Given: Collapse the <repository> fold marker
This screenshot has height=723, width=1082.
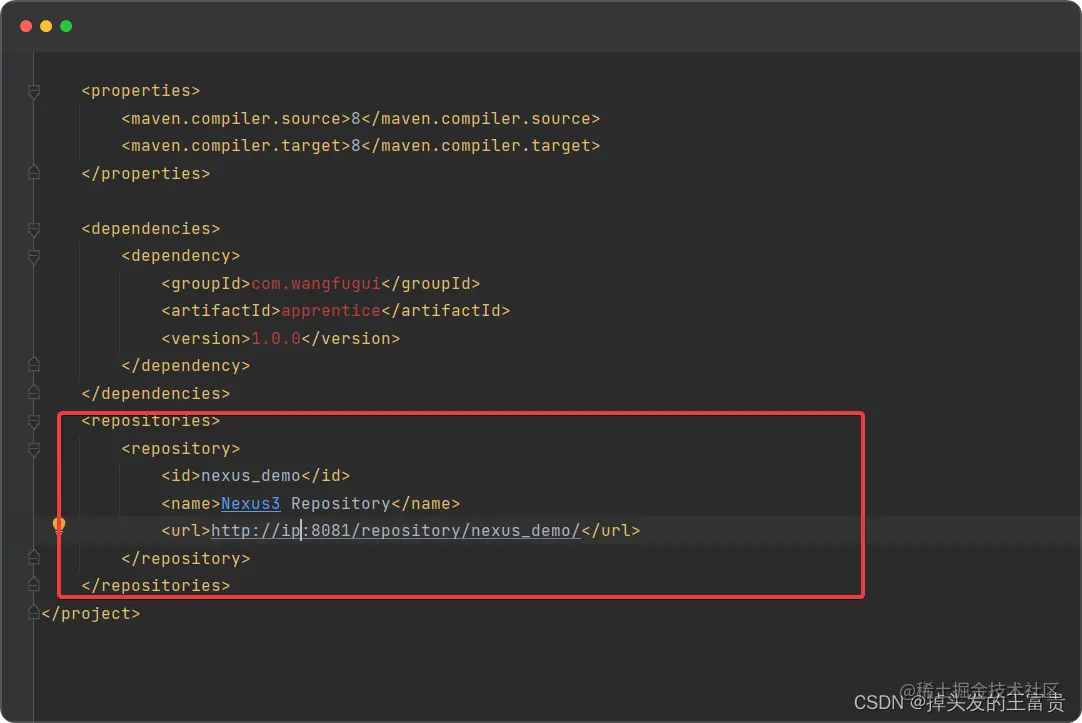Looking at the screenshot, I should coord(33,449).
